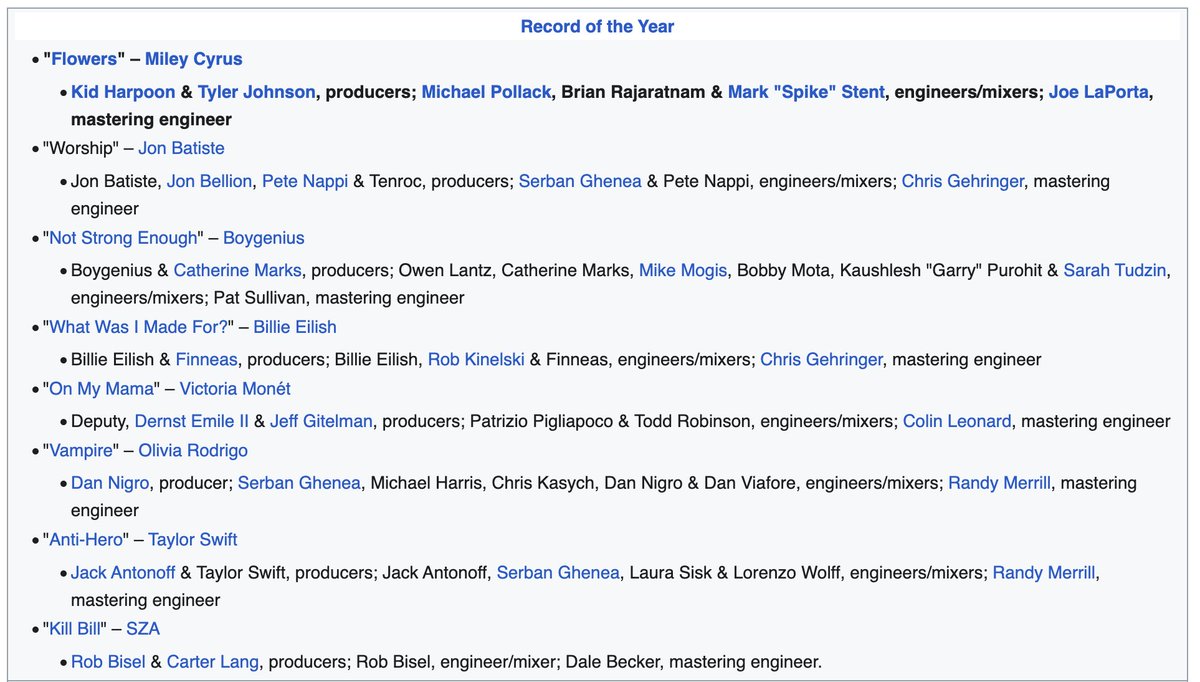Click the Dernst Emile II link

click(x=192, y=421)
